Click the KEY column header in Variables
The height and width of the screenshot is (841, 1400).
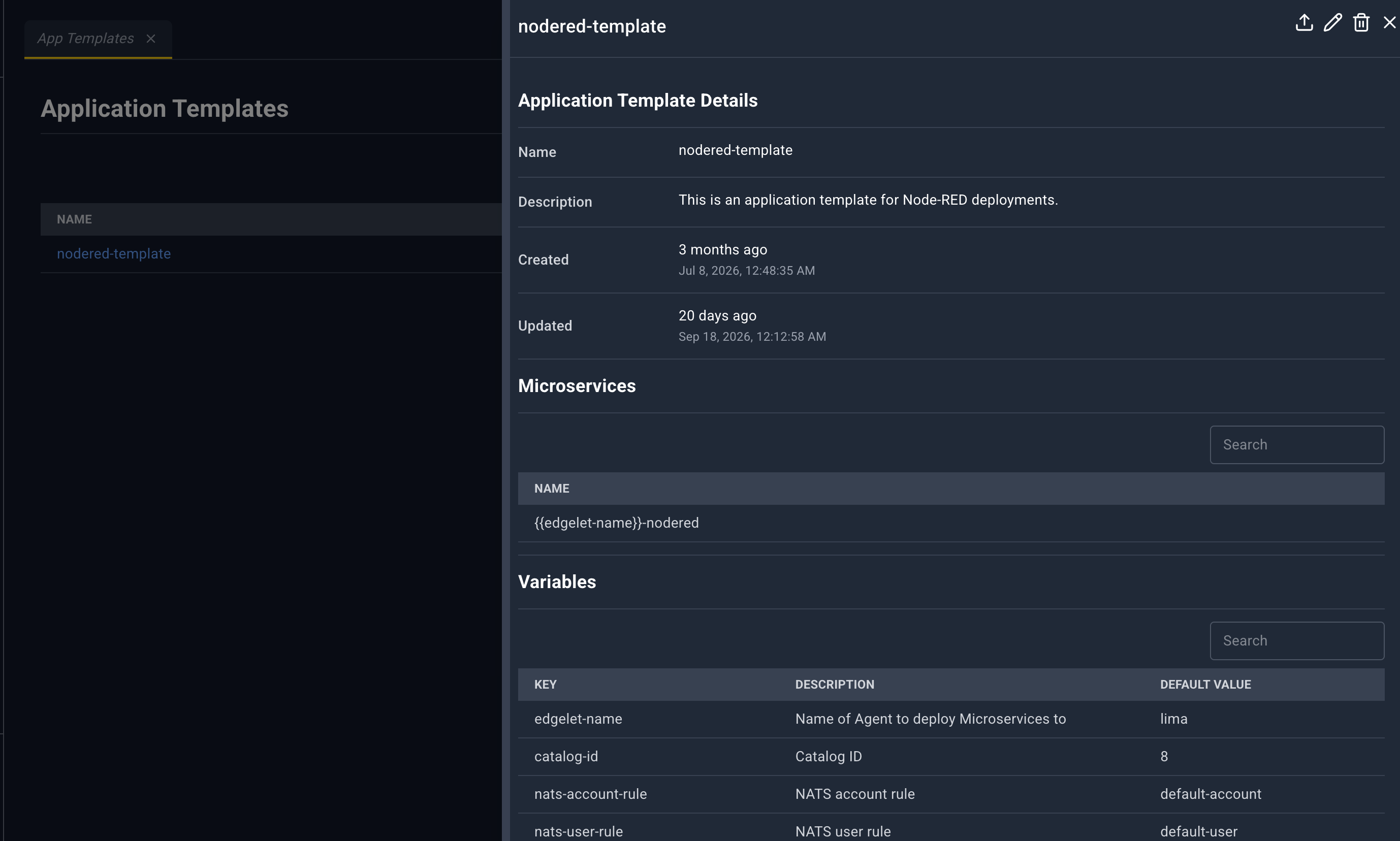click(x=545, y=685)
